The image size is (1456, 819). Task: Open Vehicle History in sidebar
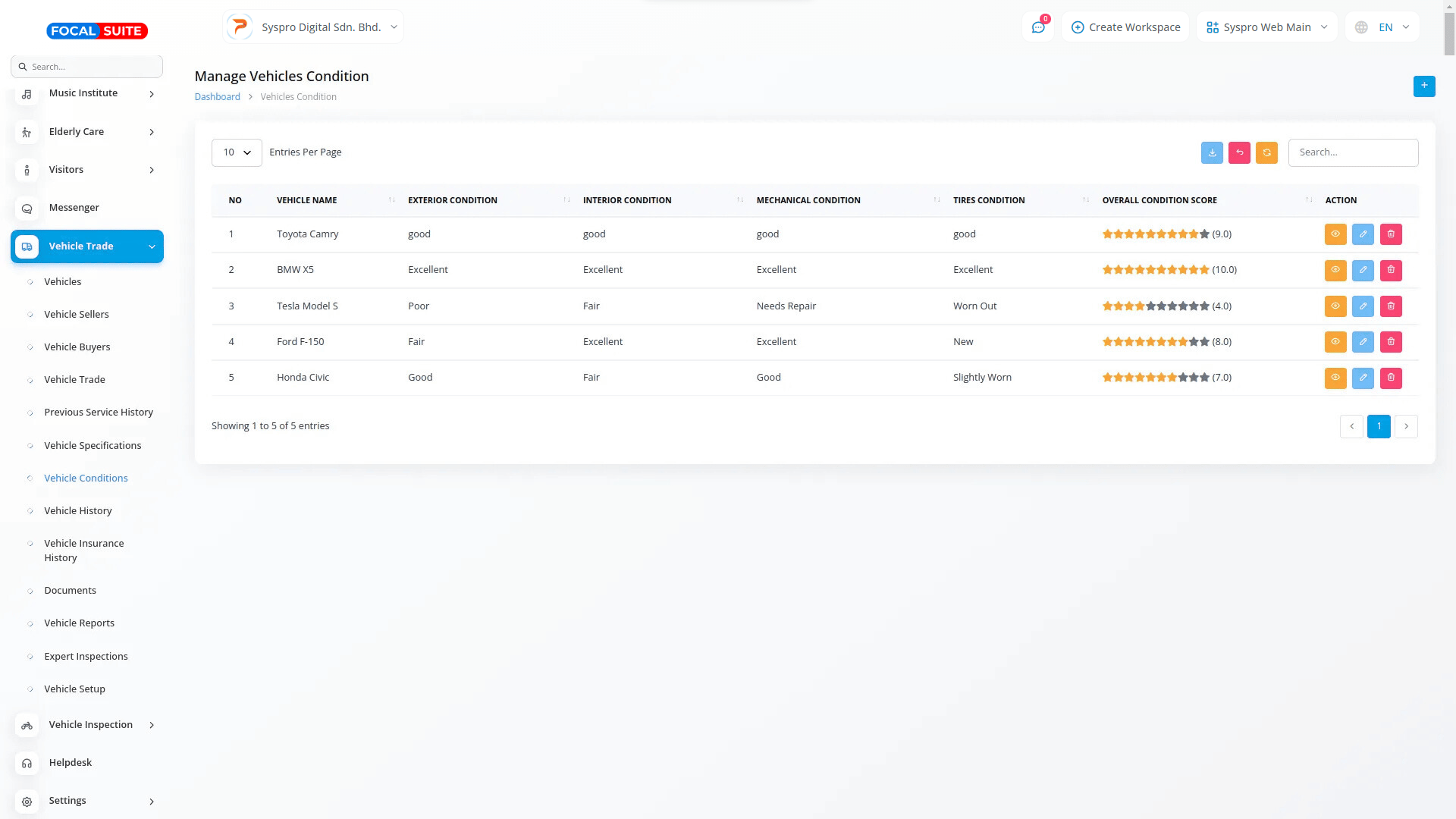tap(78, 510)
